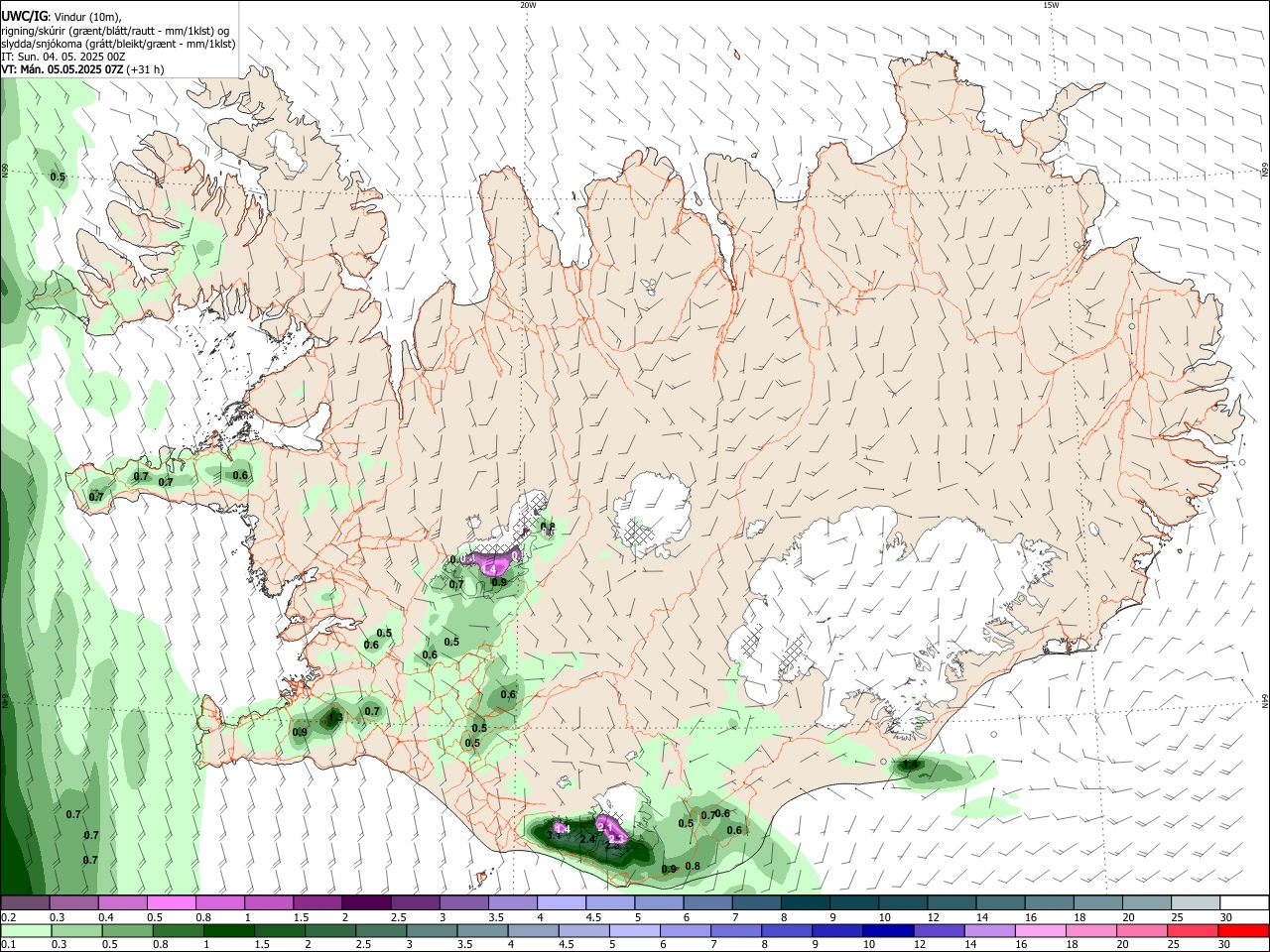Click the deep blue rain-legend swatch labeled 10
Viewport: 1270px width, 952px height.
click(x=888, y=930)
